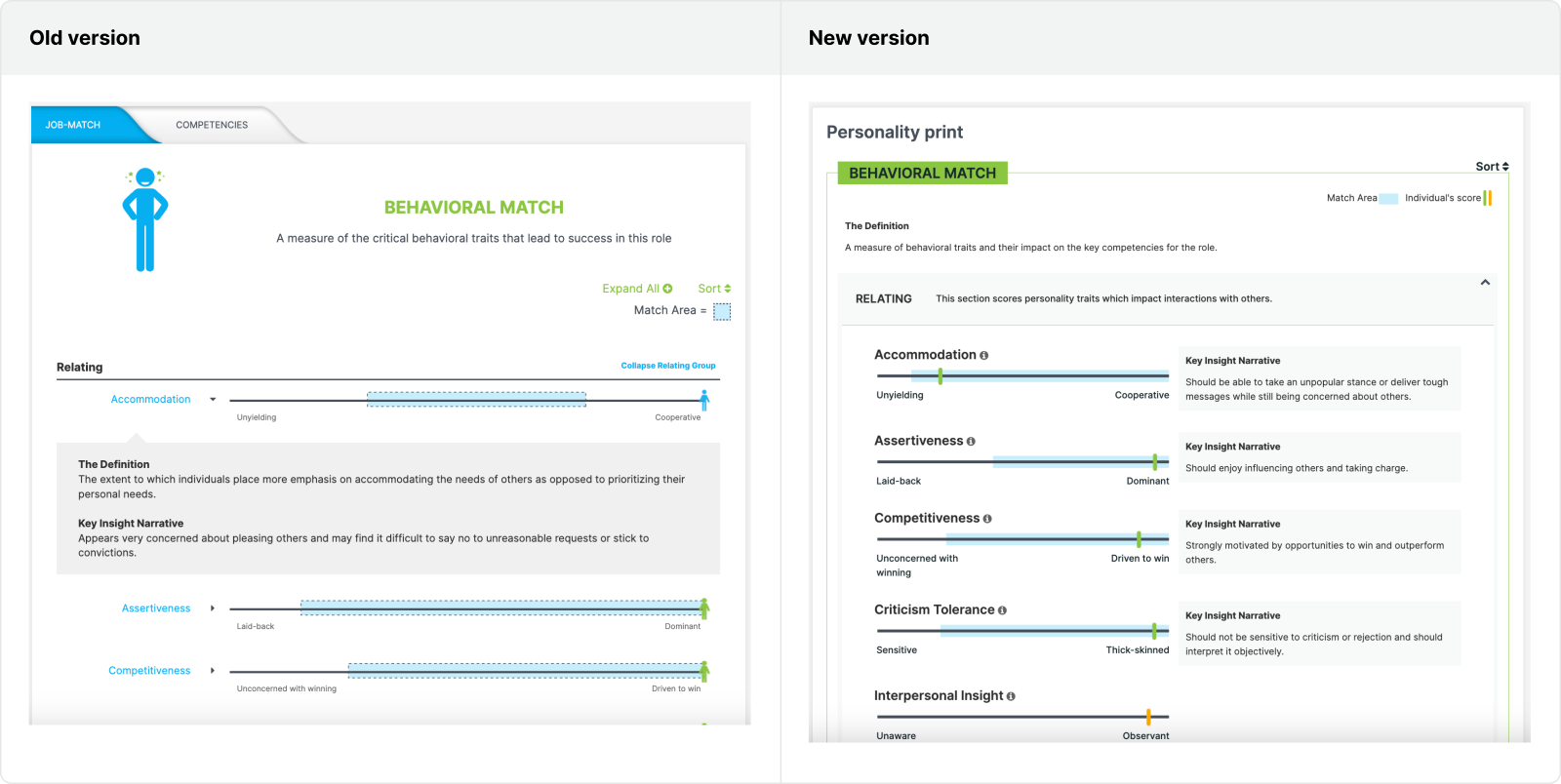Click the Expand All plus icon
Image resolution: width=1561 pixels, height=784 pixels.
coord(668,289)
